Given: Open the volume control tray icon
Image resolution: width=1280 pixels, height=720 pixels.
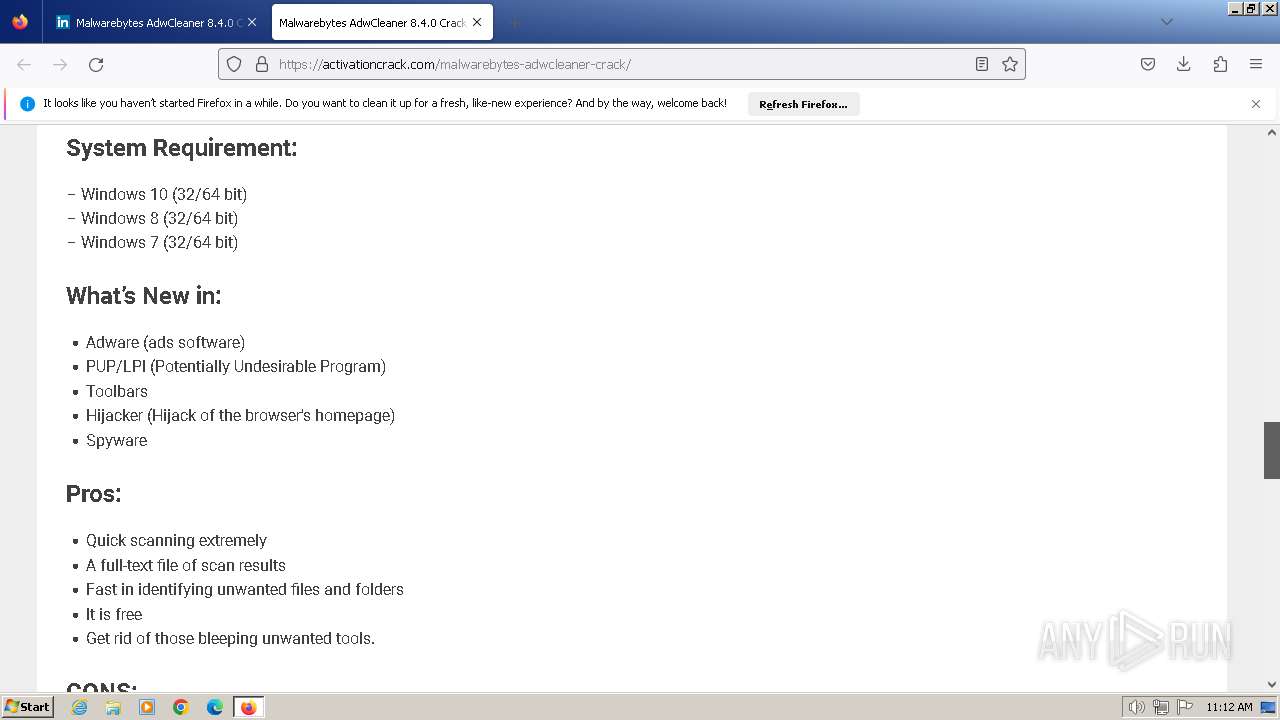Looking at the screenshot, I should pos(1136,707).
